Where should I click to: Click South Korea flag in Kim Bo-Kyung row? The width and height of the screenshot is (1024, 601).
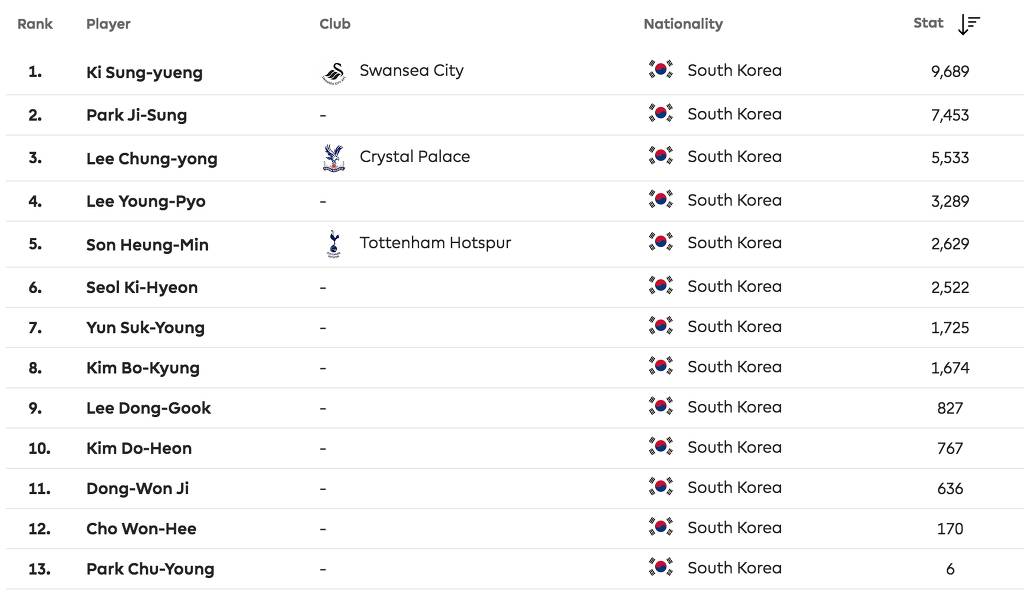click(660, 367)
